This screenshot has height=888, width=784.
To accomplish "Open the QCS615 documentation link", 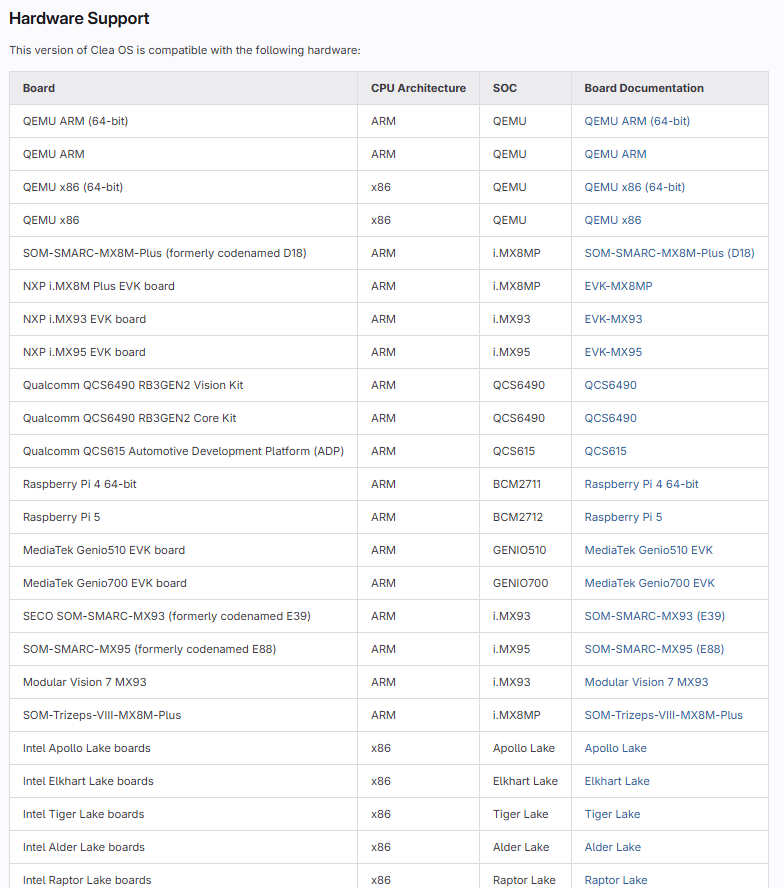I will point(605,451).
